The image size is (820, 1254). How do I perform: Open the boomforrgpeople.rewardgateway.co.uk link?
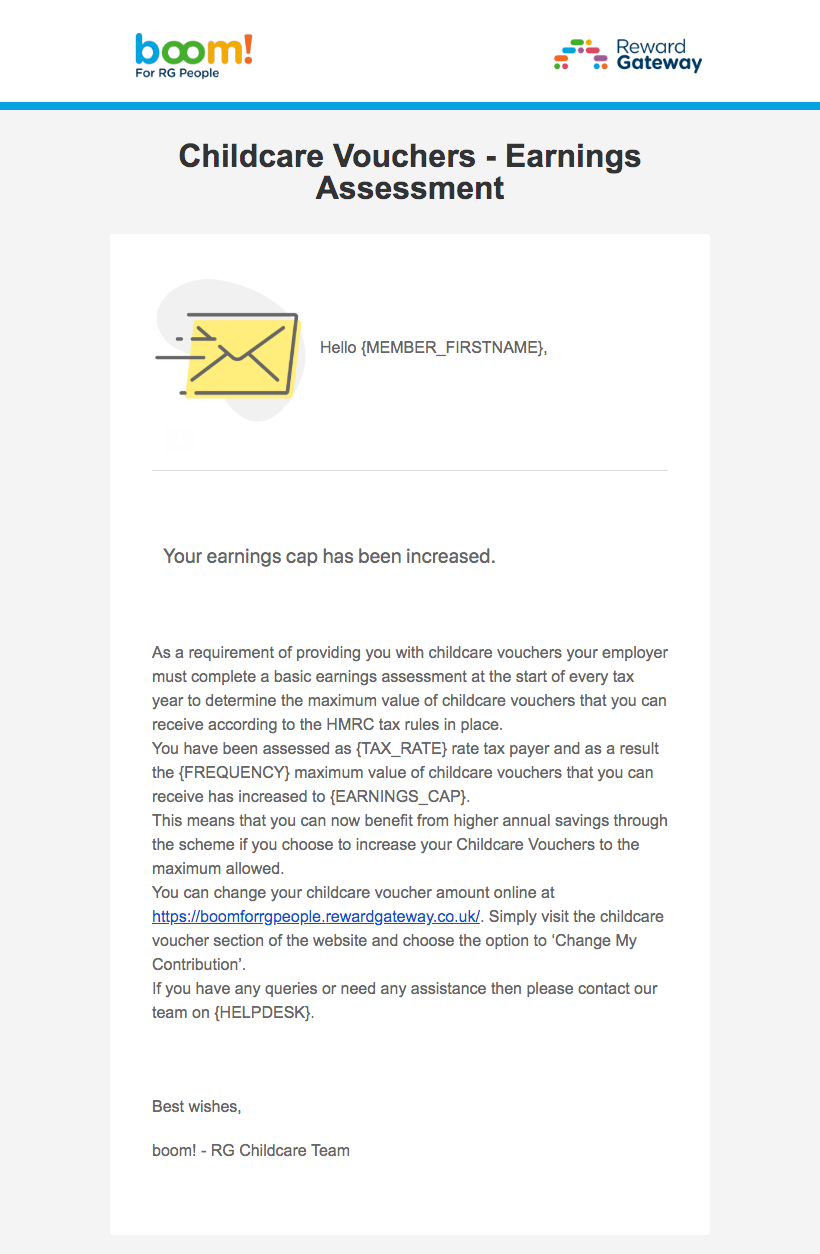(316, 916)
